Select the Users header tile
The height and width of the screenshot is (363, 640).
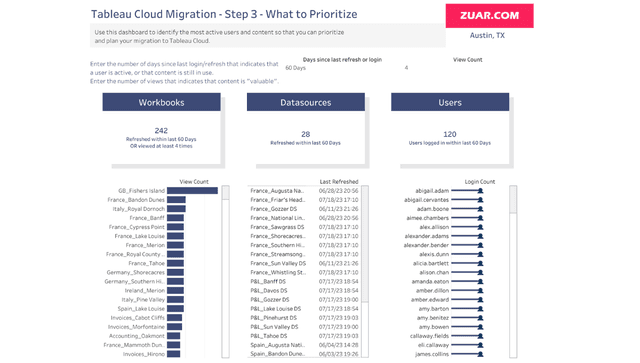point(450,102)
